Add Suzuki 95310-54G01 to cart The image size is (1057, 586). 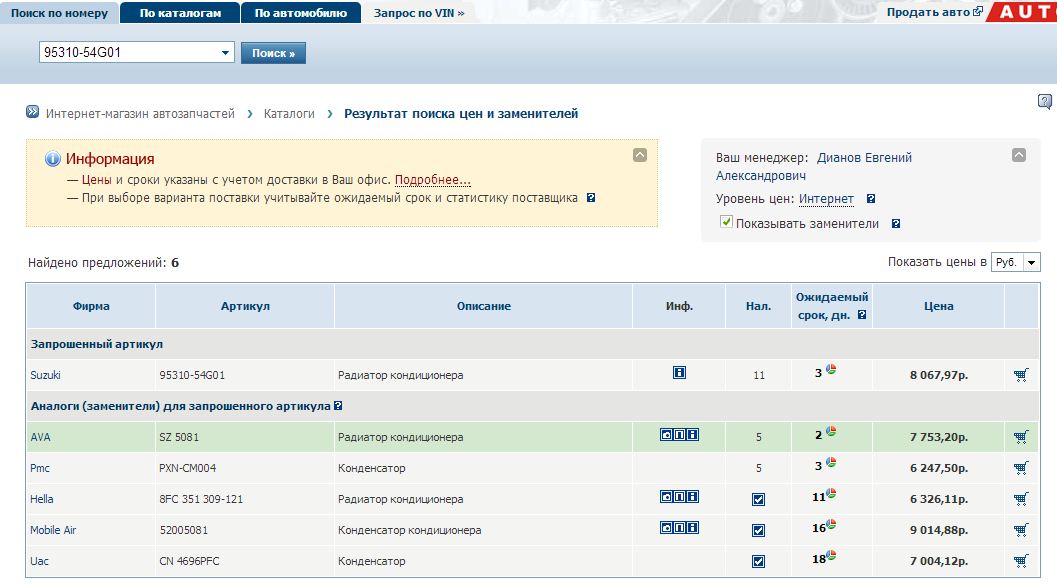pos(1020,375)
